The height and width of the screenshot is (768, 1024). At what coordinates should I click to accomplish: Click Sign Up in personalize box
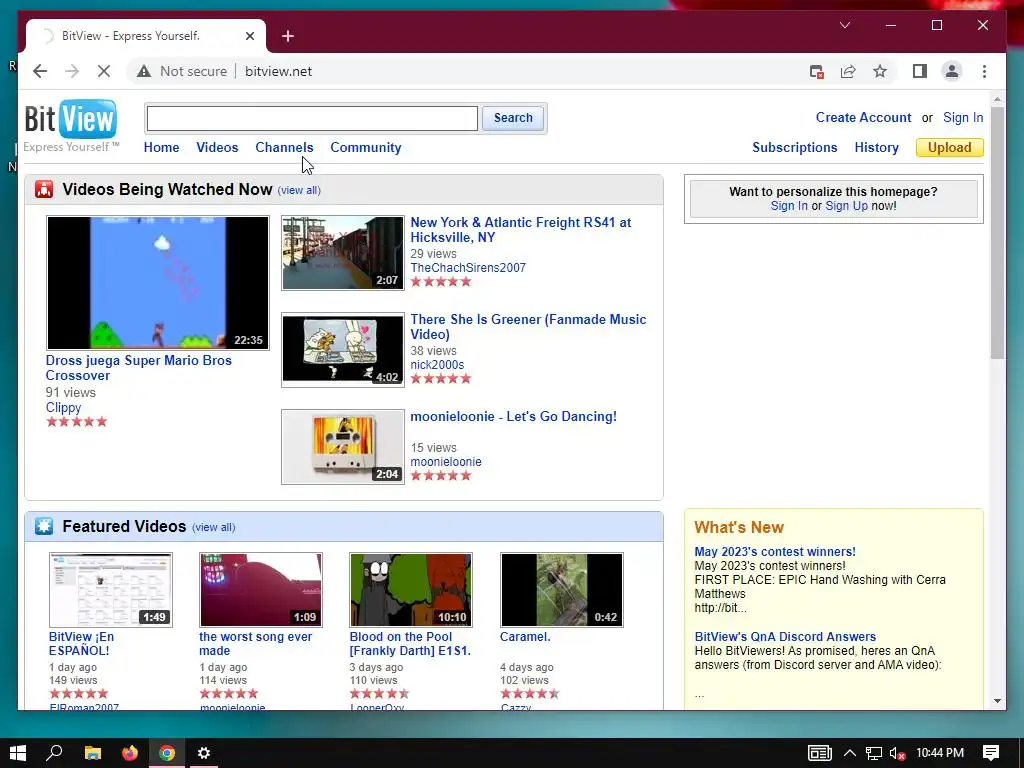[x=846, y=206]
